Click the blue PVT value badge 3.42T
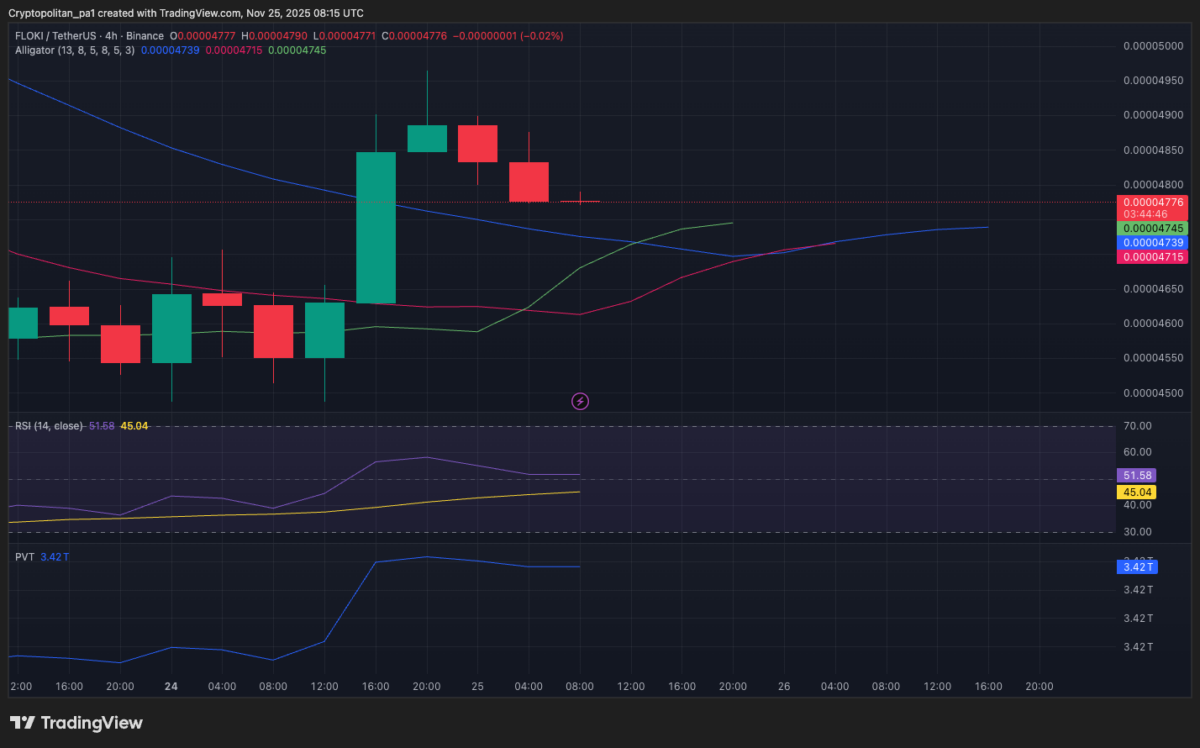Viewport: 1200px width, 748px height. pos(1136,567)
